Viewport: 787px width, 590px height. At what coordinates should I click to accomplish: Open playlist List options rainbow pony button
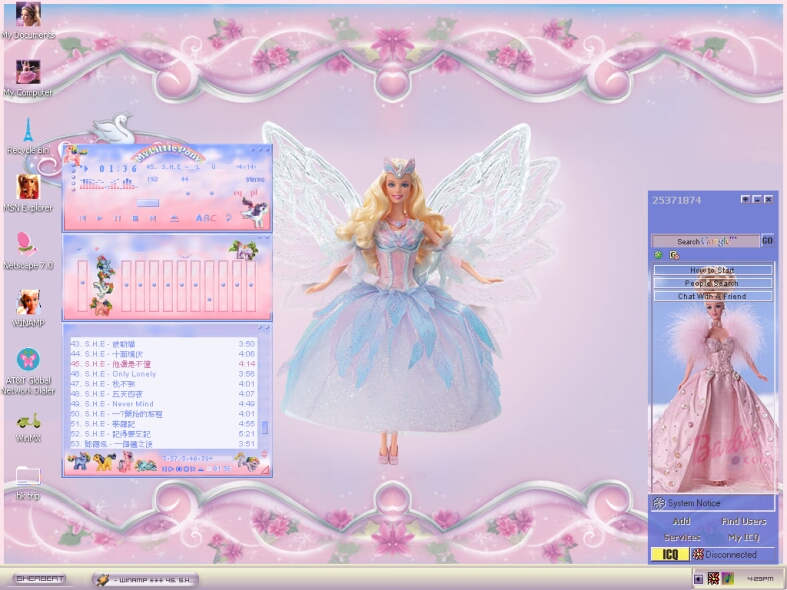[246, 461]
